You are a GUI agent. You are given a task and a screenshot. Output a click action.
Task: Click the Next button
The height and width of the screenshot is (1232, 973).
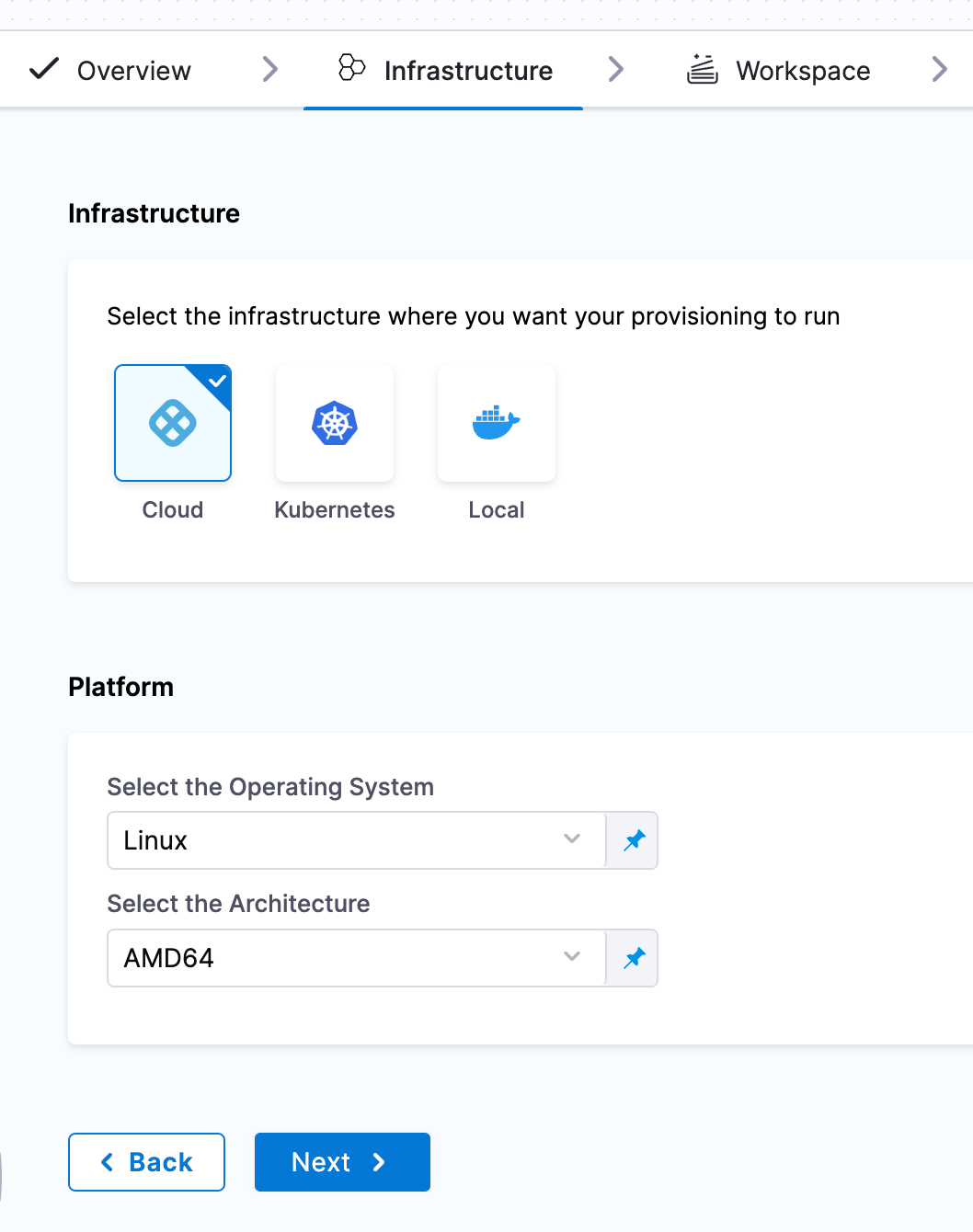click(342, 1162)
